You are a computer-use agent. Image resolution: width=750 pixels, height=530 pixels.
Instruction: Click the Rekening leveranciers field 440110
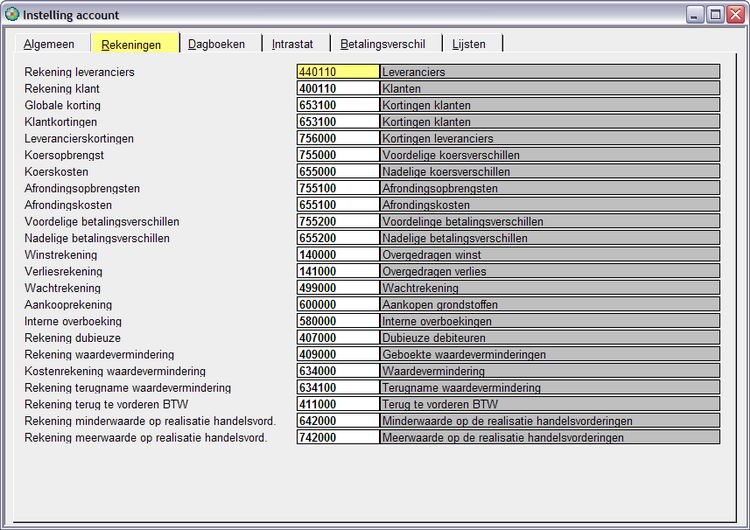pos(337,72)
